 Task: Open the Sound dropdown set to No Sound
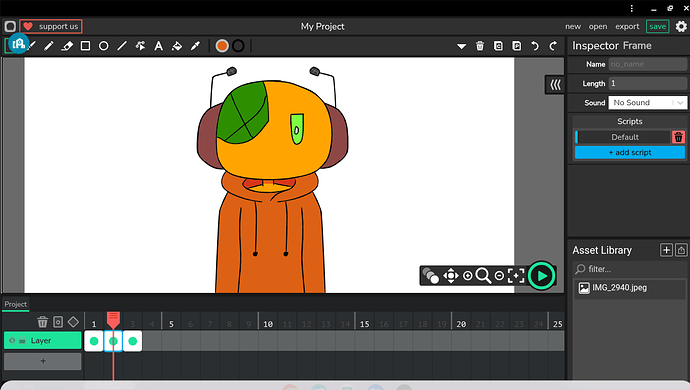[x=647, y=103]
